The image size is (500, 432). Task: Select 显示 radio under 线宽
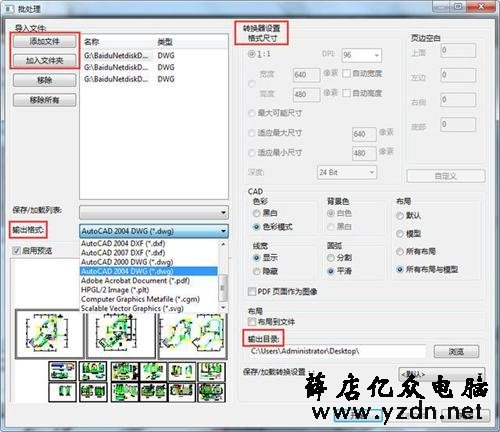click(x=256, y=258)
